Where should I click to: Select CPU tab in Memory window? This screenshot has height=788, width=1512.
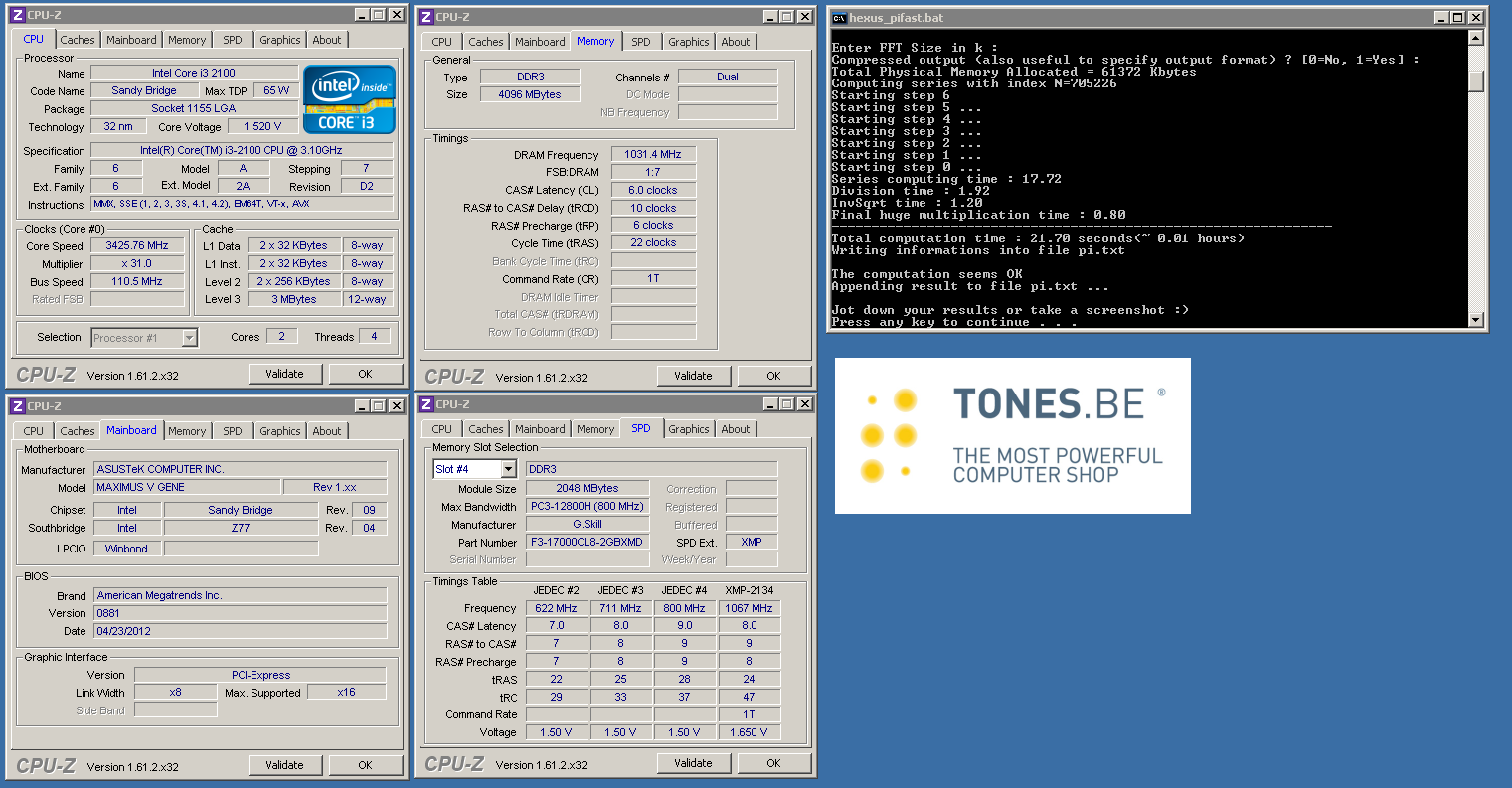coord(442,42)
